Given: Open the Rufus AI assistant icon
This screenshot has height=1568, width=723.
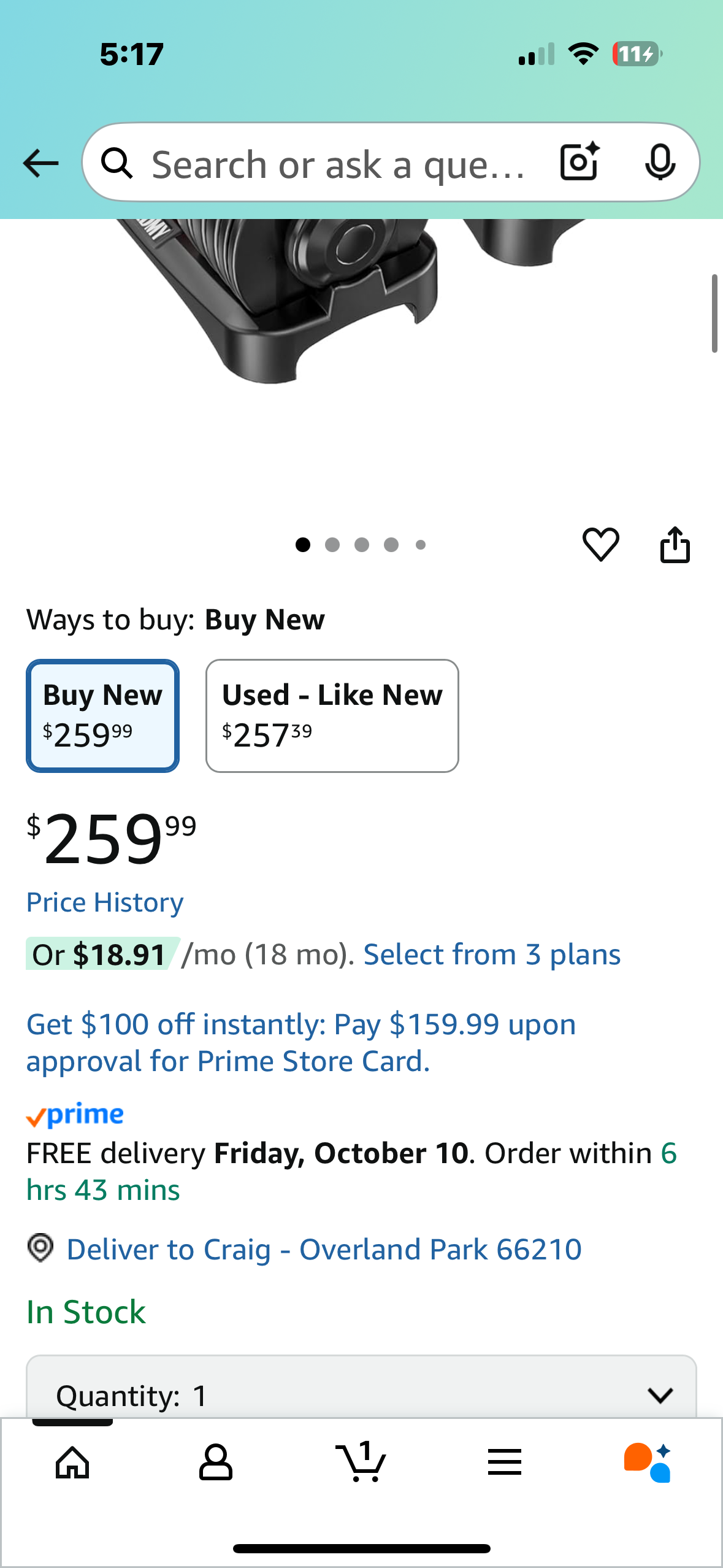Looking at the screenshot, I should click(x=648, y=1462).
